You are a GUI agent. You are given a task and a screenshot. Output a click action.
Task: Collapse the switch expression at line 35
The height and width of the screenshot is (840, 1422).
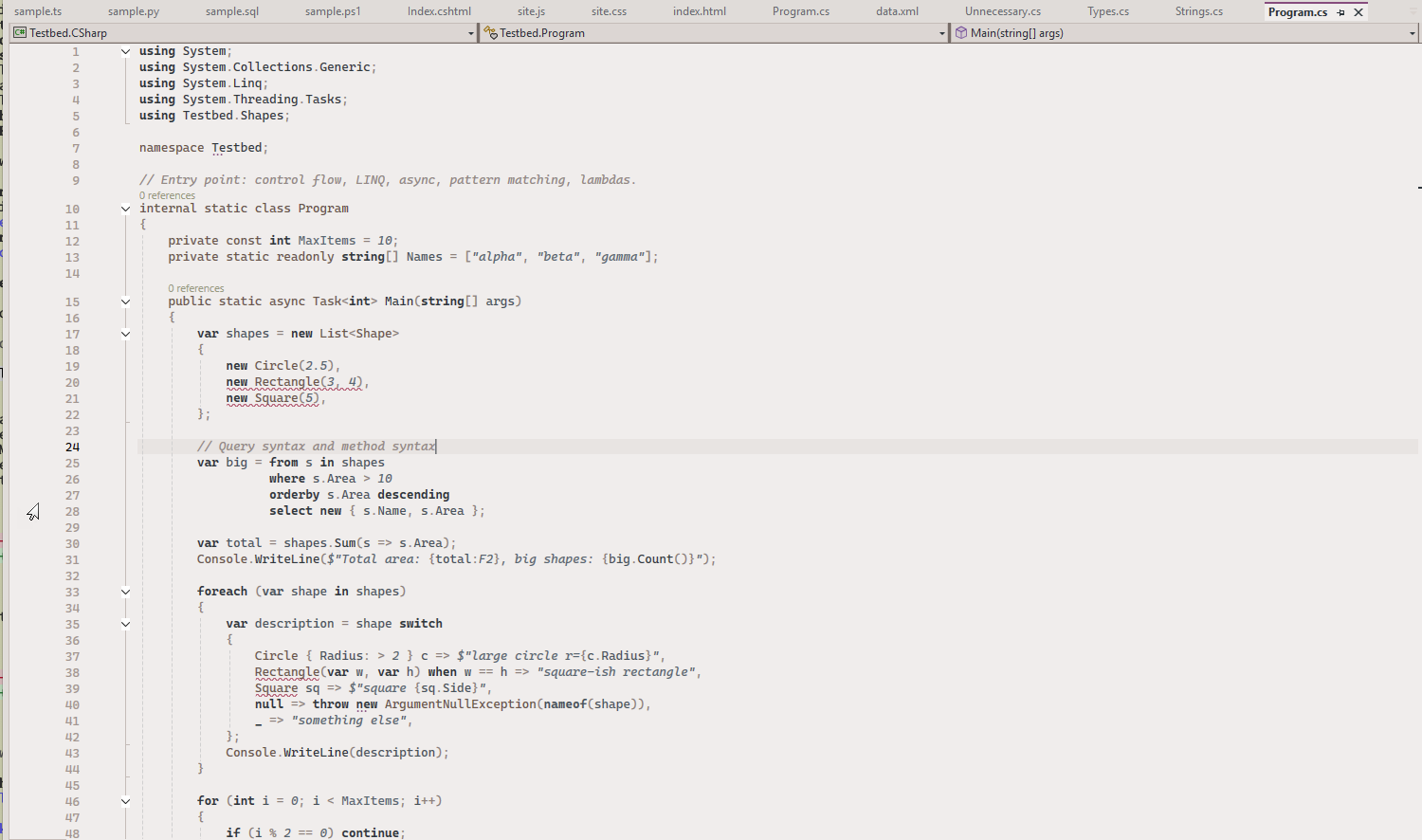click(x=125, y=624)
